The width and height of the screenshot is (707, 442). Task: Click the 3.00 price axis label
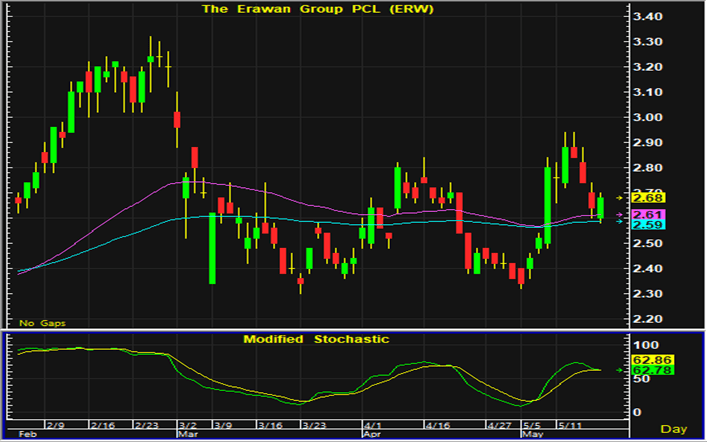(648, 118)
